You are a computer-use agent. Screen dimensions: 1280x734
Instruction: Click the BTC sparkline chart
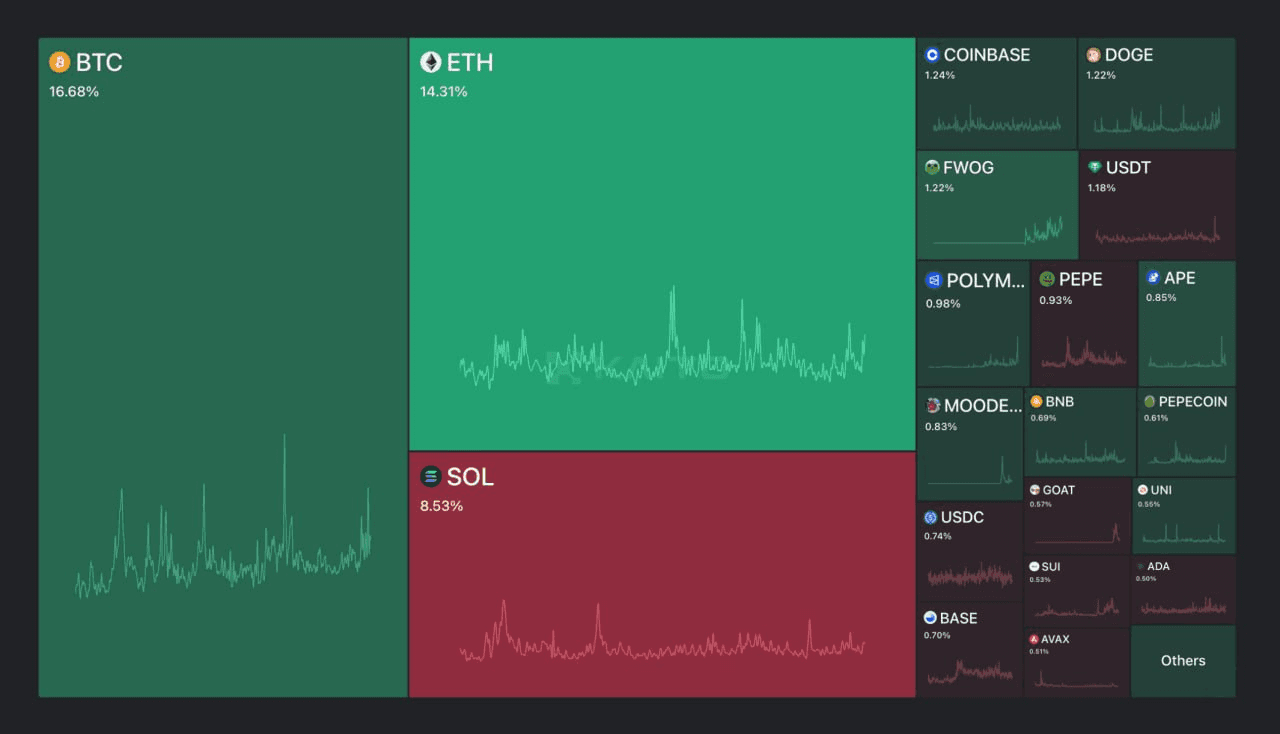[223, 517]
